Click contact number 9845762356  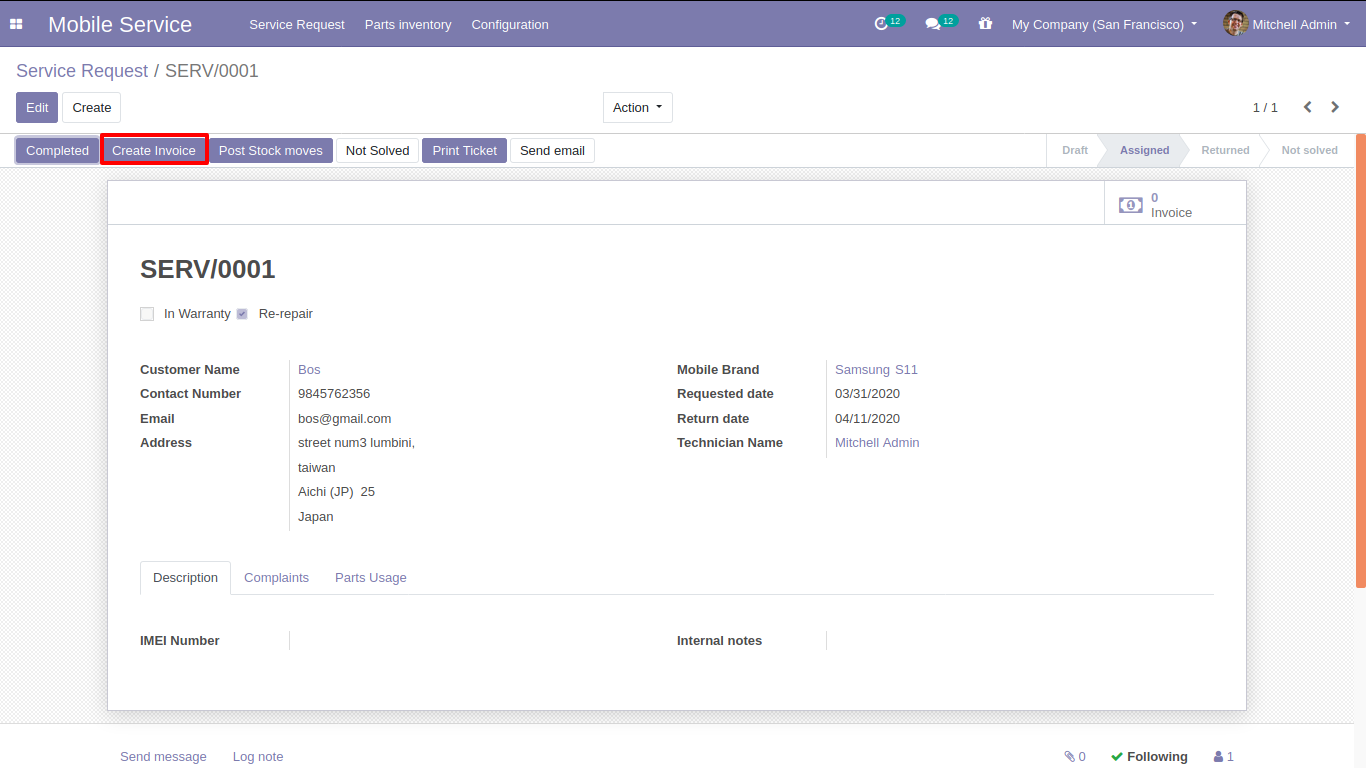tap(334, 394)
